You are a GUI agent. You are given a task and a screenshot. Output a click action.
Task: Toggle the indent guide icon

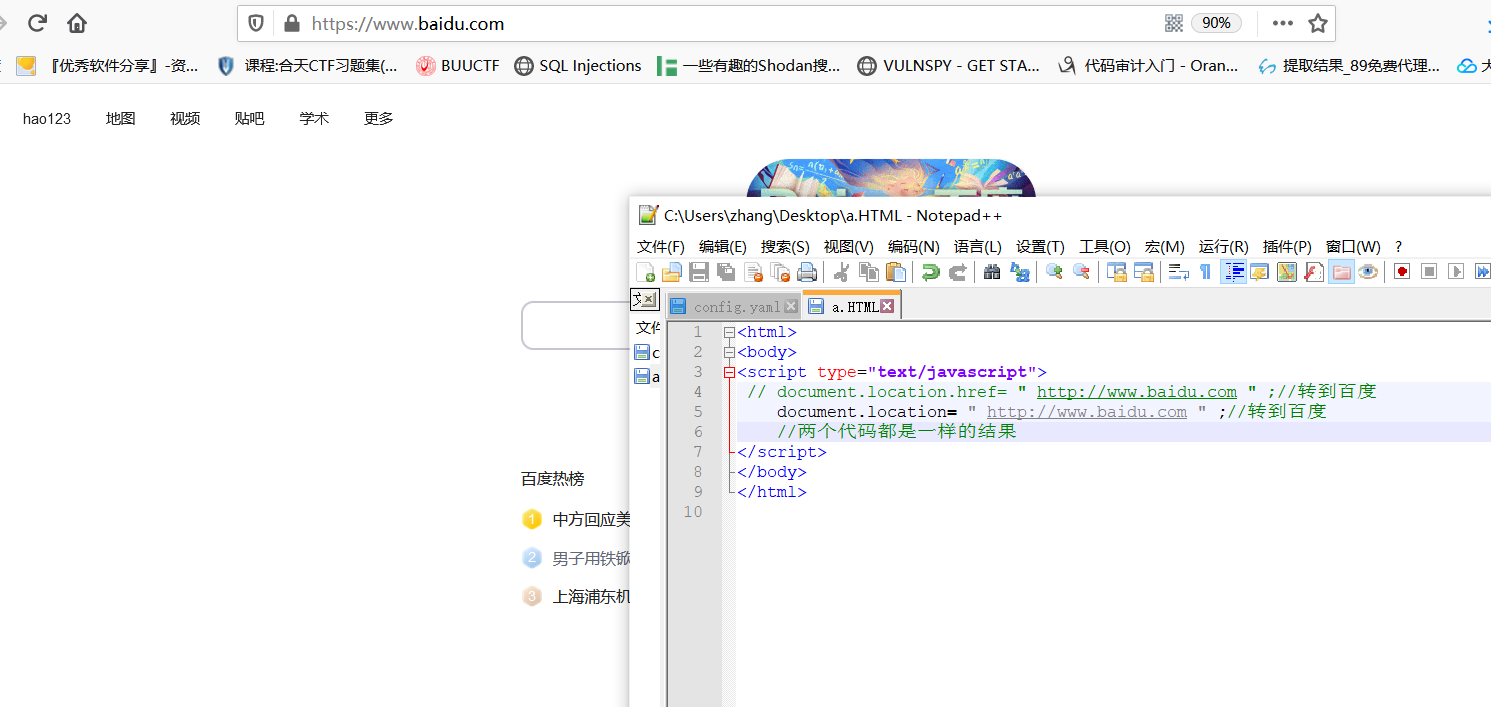point(1234,272)
